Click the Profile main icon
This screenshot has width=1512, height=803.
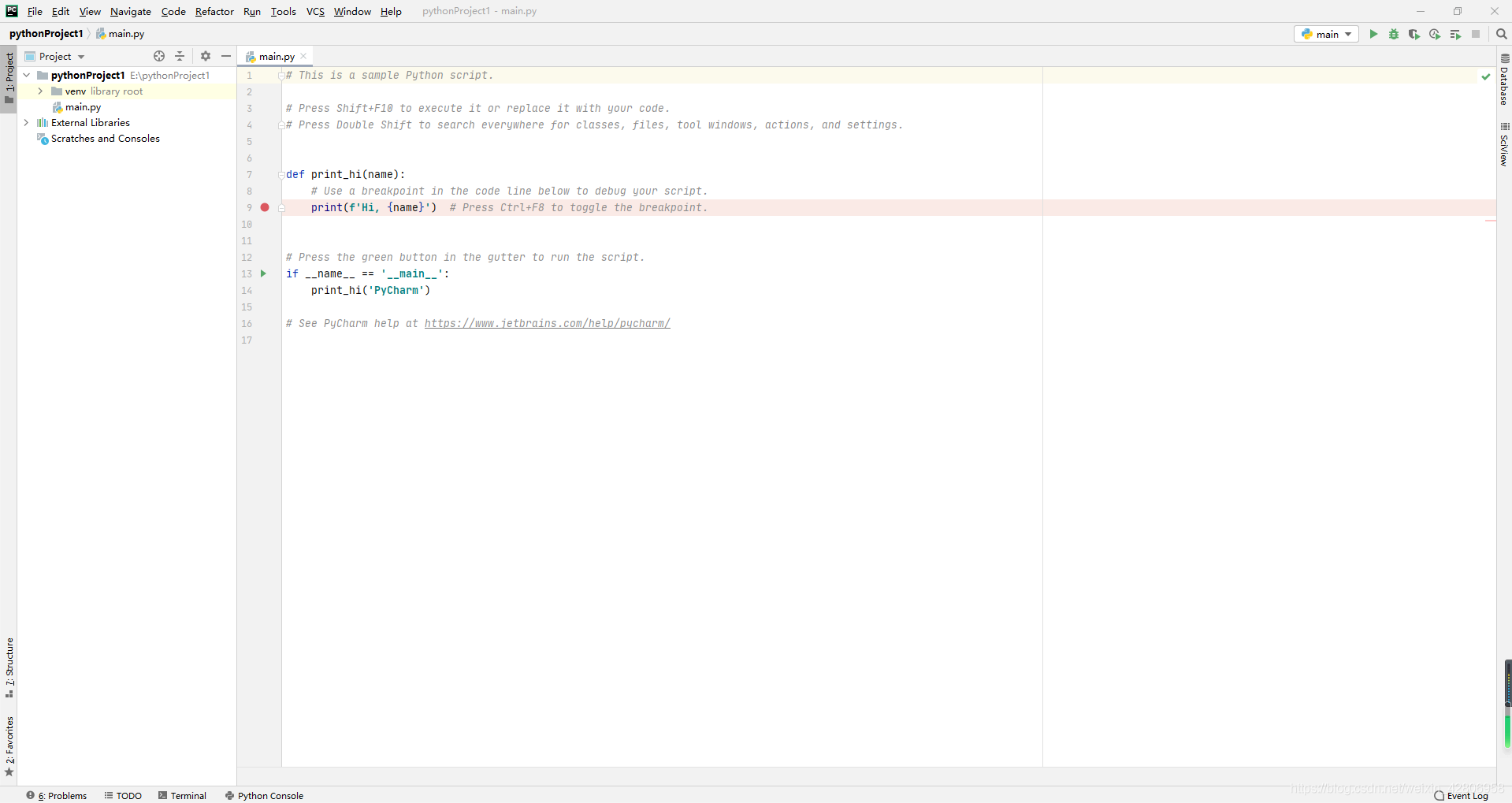[1435, 34]
